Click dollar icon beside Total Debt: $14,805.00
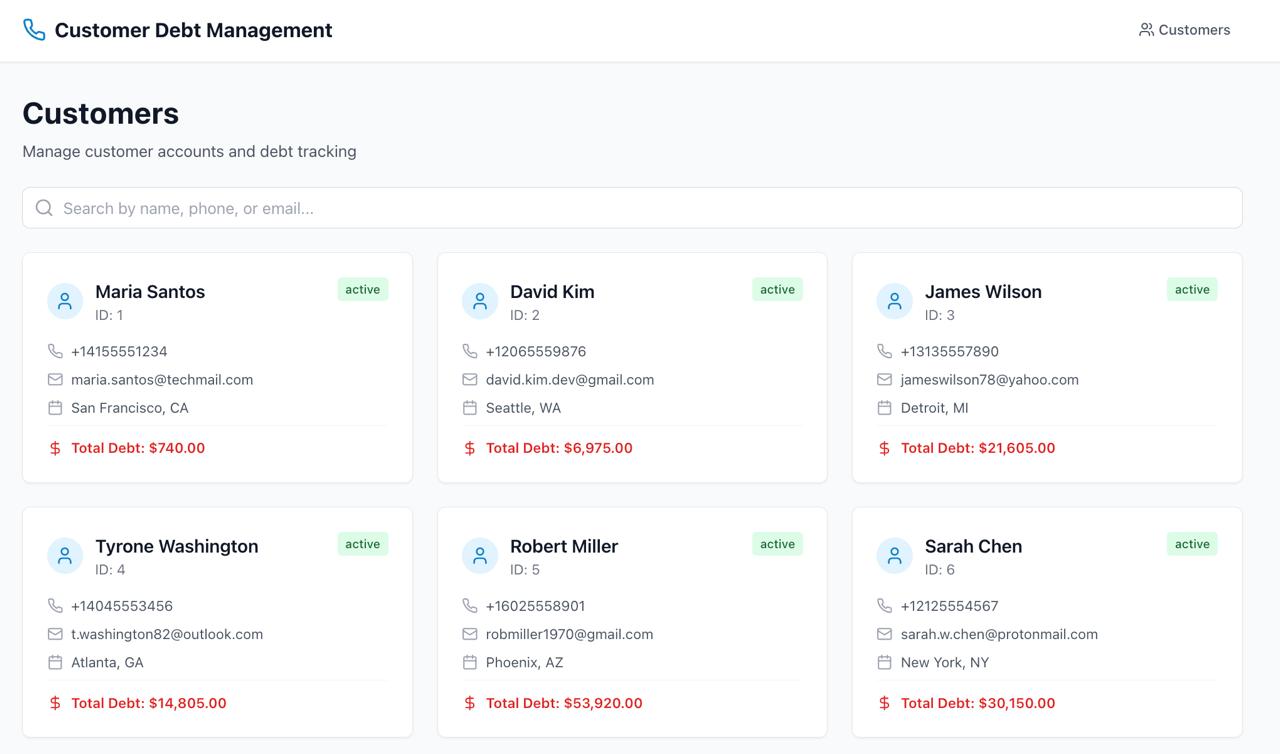The image size is (1280, 754). [55, 703]
